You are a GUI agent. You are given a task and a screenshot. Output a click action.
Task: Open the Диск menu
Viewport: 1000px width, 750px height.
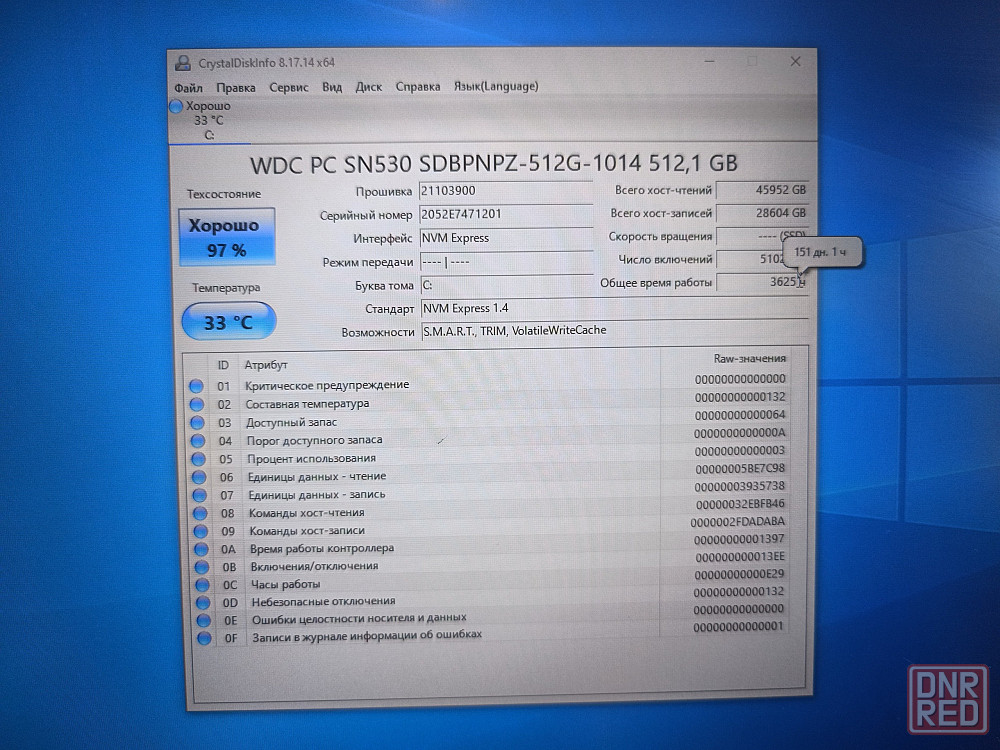point(369,87)
